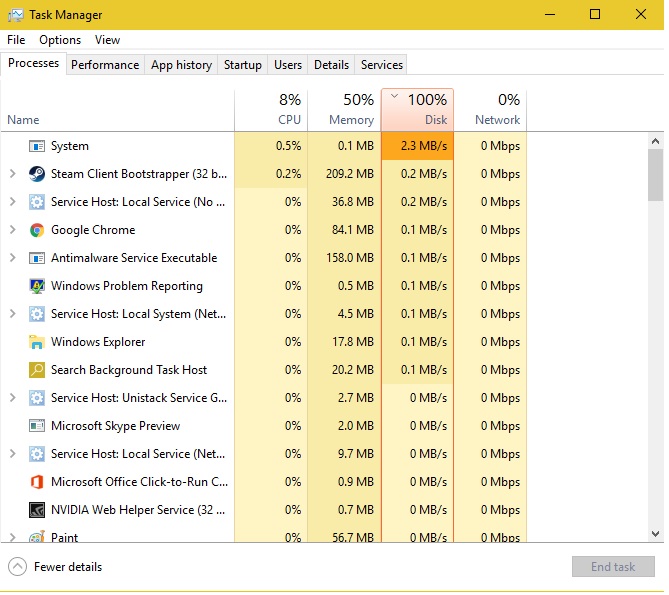The height and width of the screenshot is (595, 669).
Task: Sort processes by Memory column
Action: 344,110
